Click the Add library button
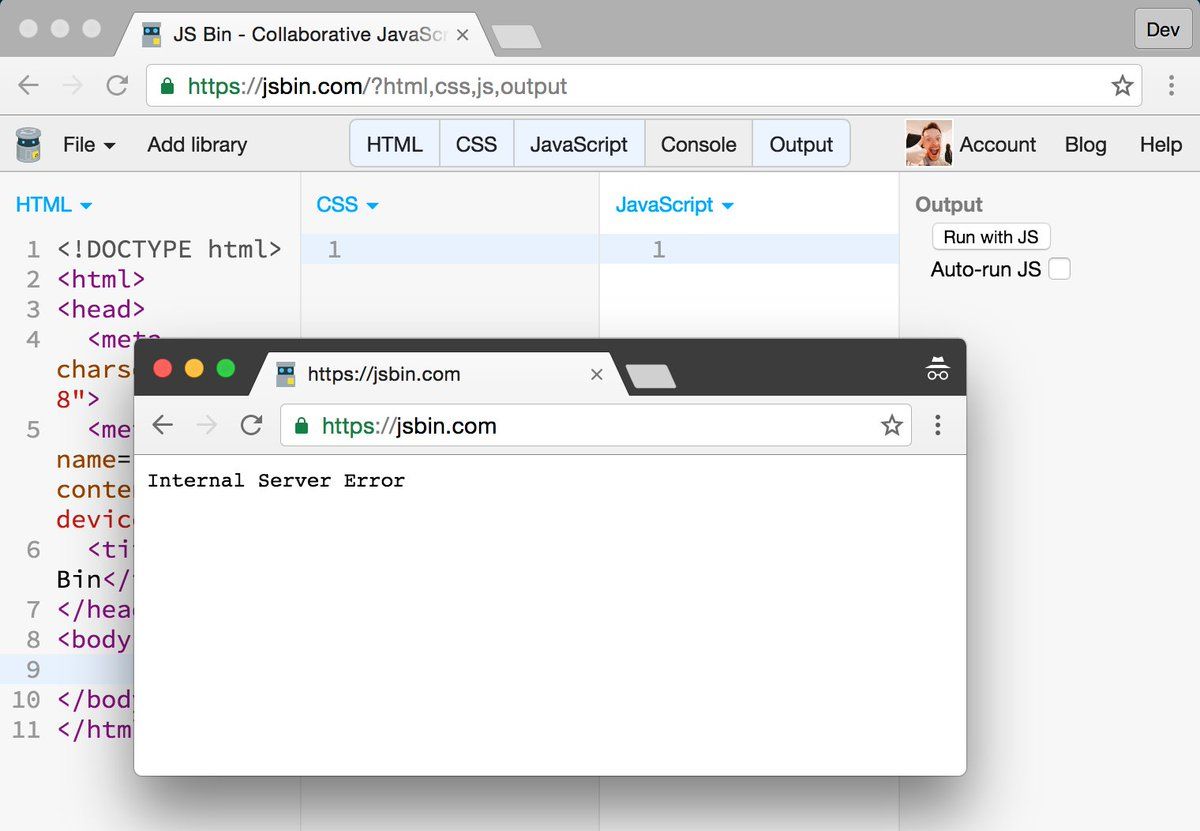Image resolution: width=1200 pixels, height=831 pixels. click(197, 144)
